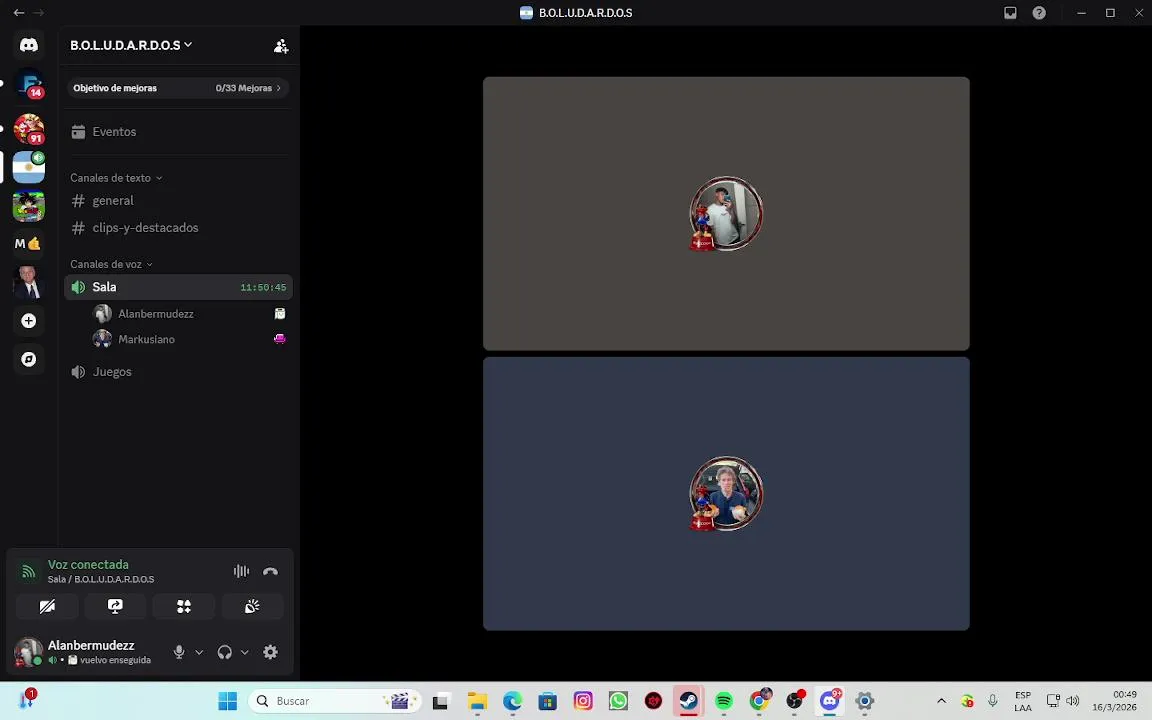Collapse the Canales de voz category

111,264
